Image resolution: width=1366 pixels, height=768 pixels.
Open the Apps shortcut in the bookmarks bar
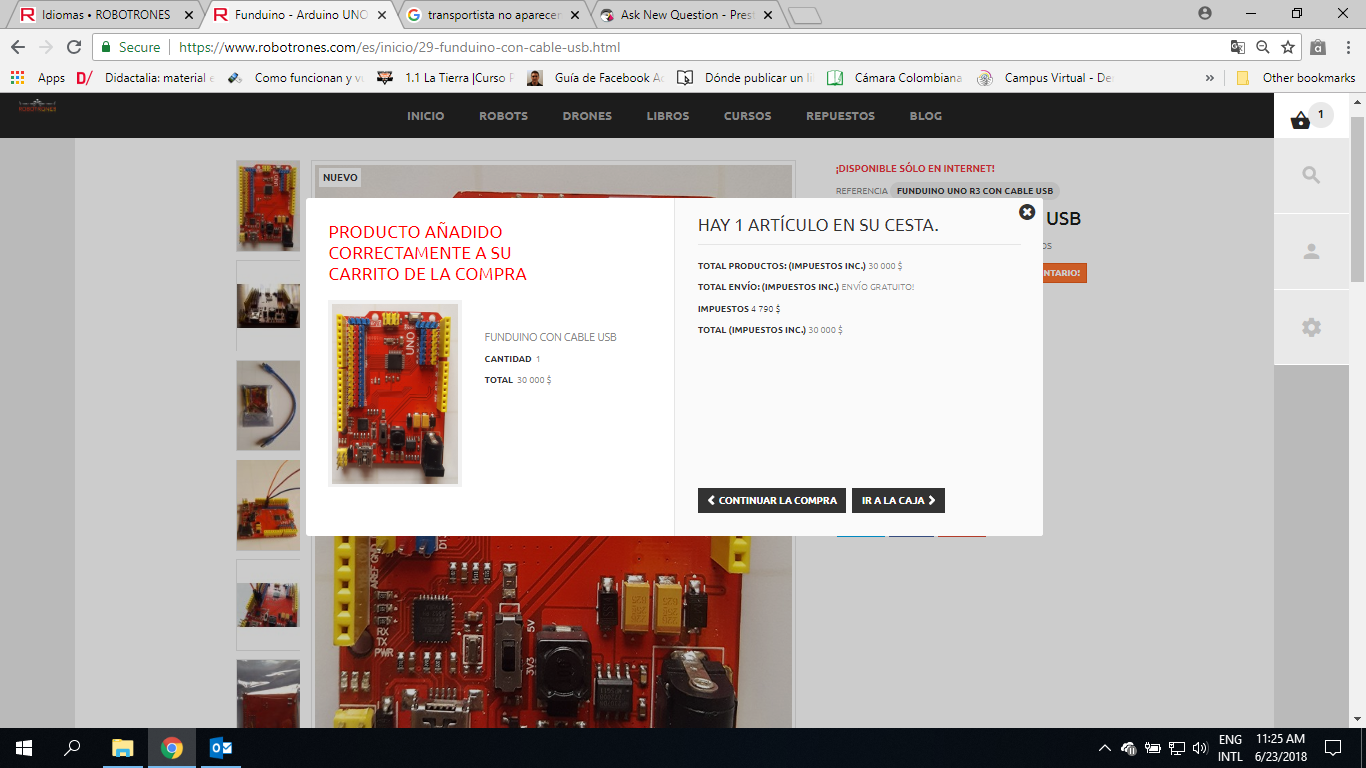coord(38,77)
